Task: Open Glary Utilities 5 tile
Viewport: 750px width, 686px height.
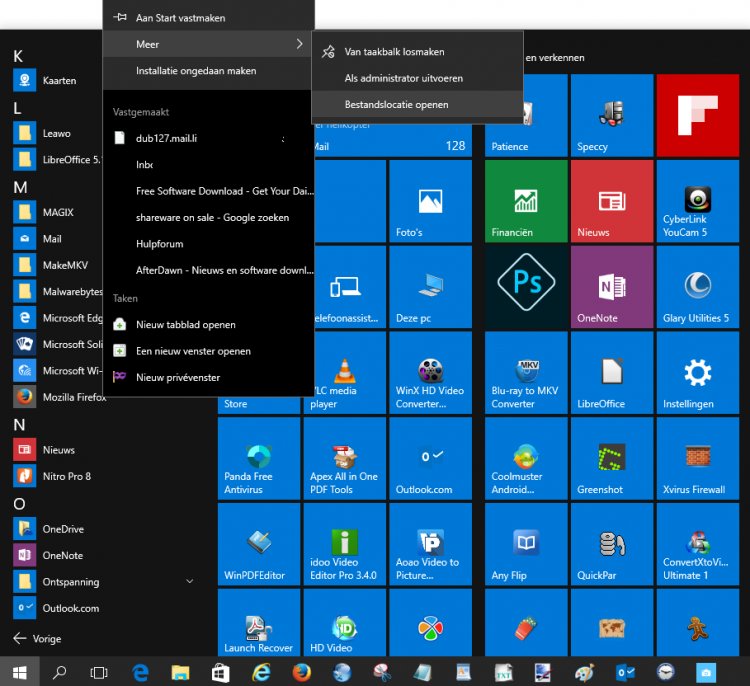Action: [696, 286]
